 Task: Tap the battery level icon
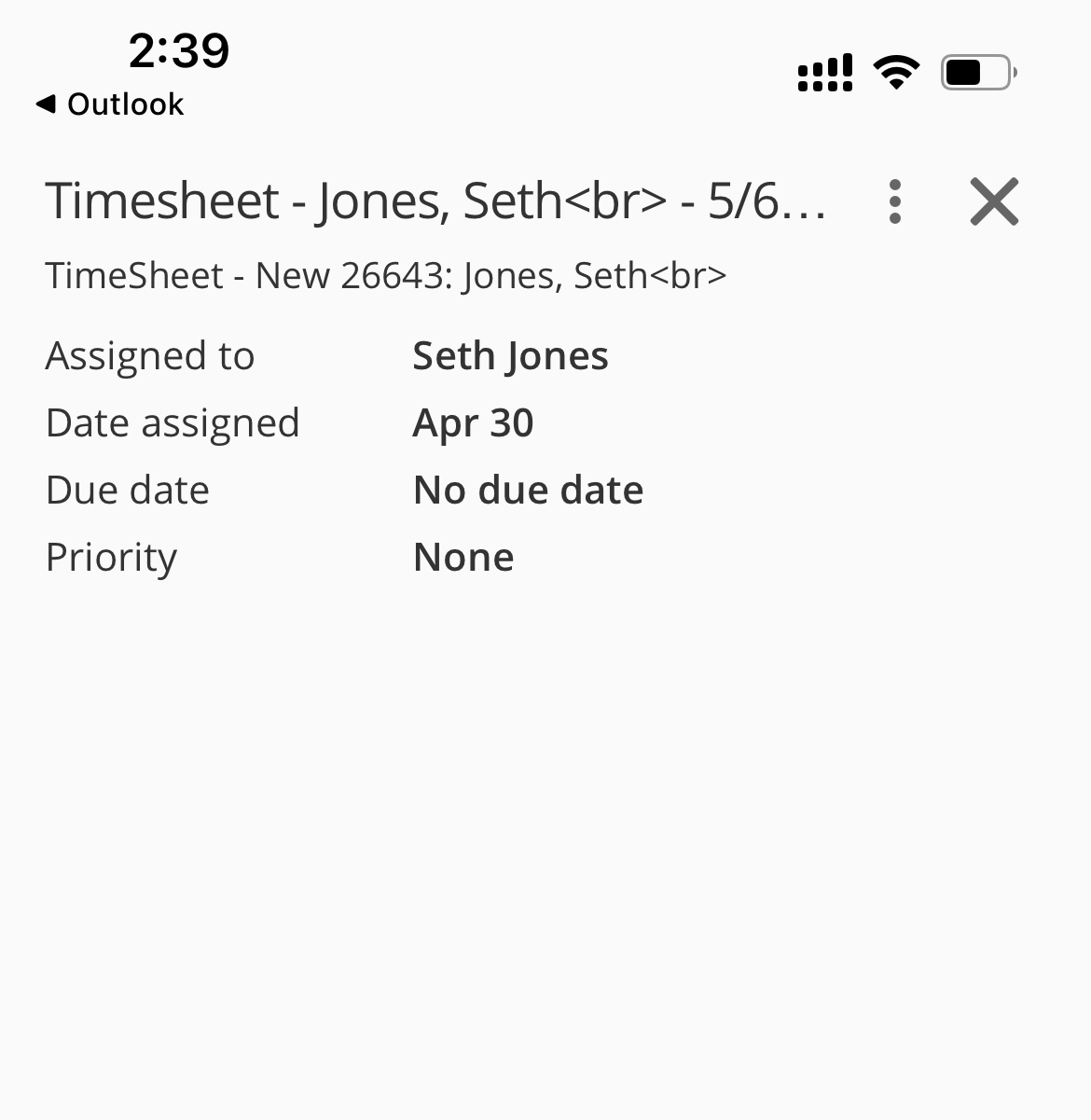point(978,73)
